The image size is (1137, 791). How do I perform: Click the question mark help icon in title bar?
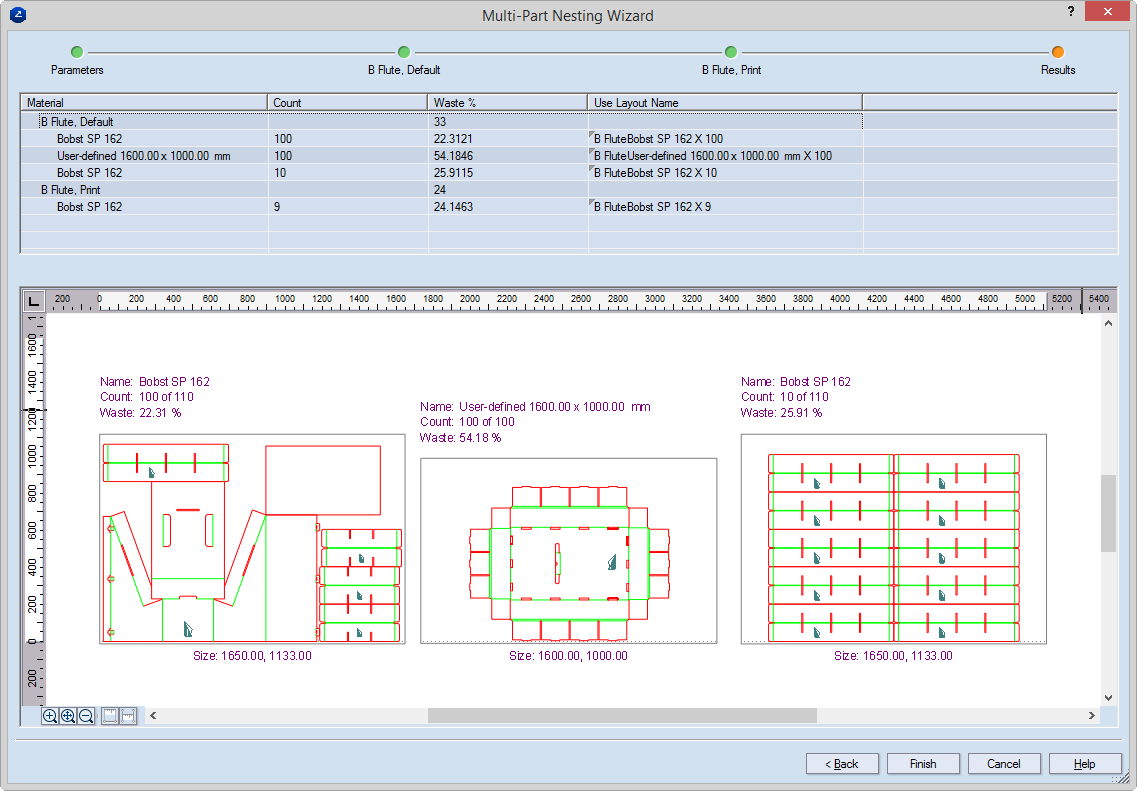tap(1071, 12)
